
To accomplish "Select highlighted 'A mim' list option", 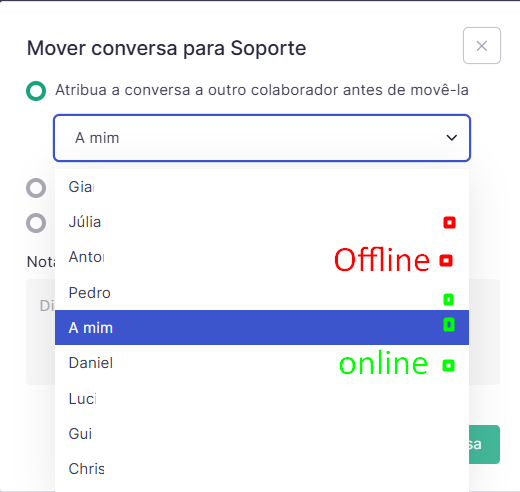I will point(262,327).
